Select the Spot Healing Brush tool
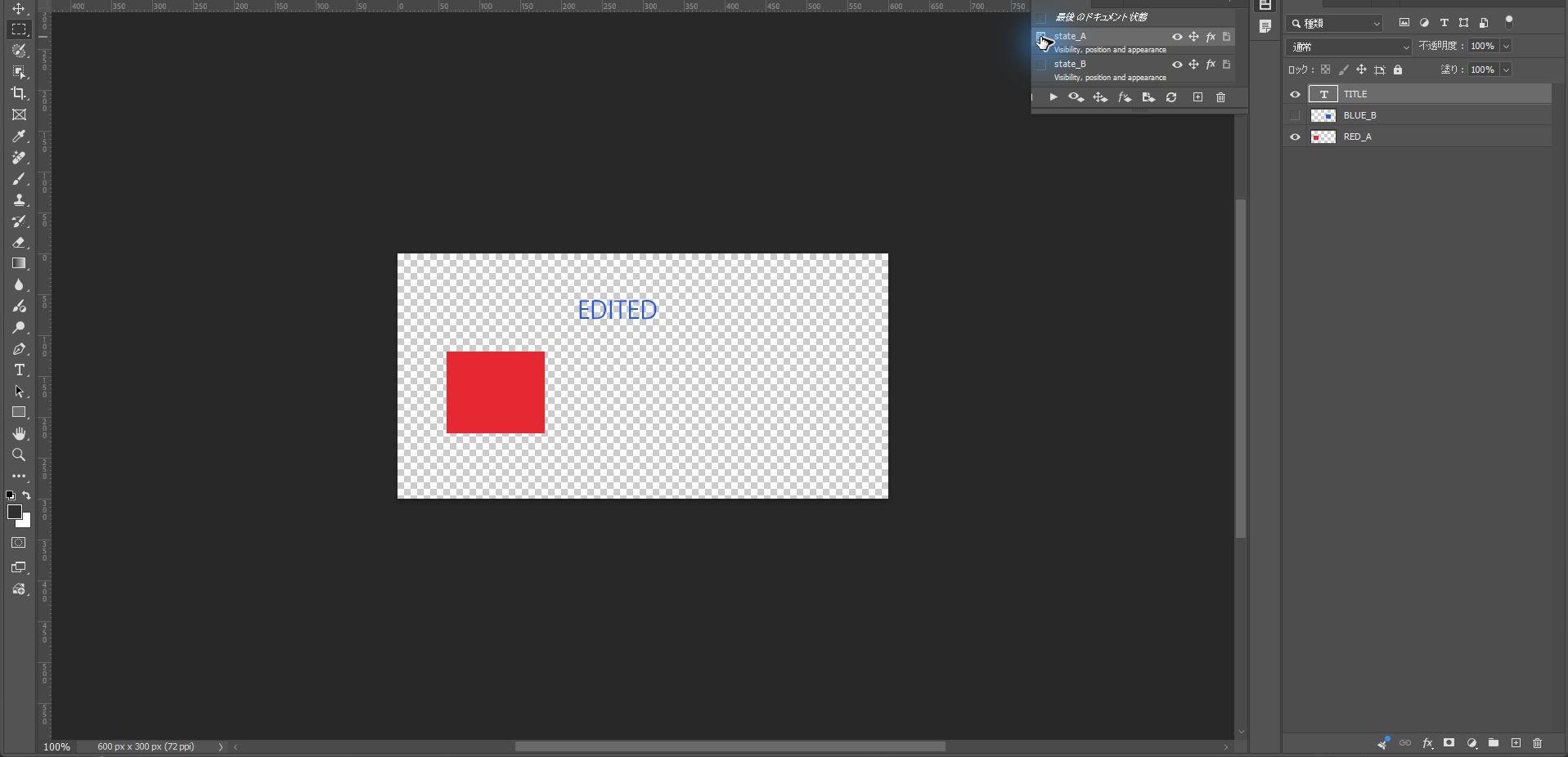 click(x=19, y=157)
